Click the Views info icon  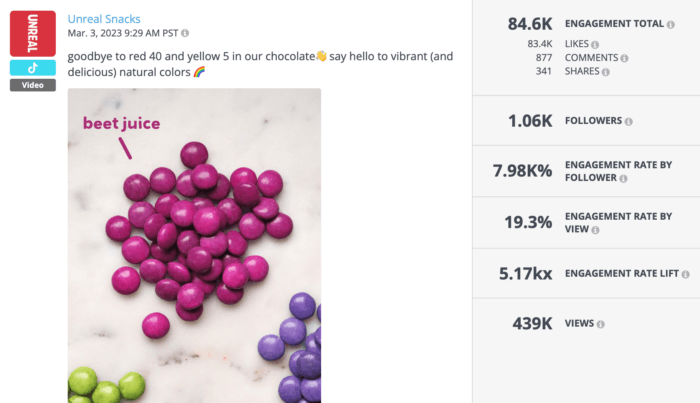coord(600,324)
